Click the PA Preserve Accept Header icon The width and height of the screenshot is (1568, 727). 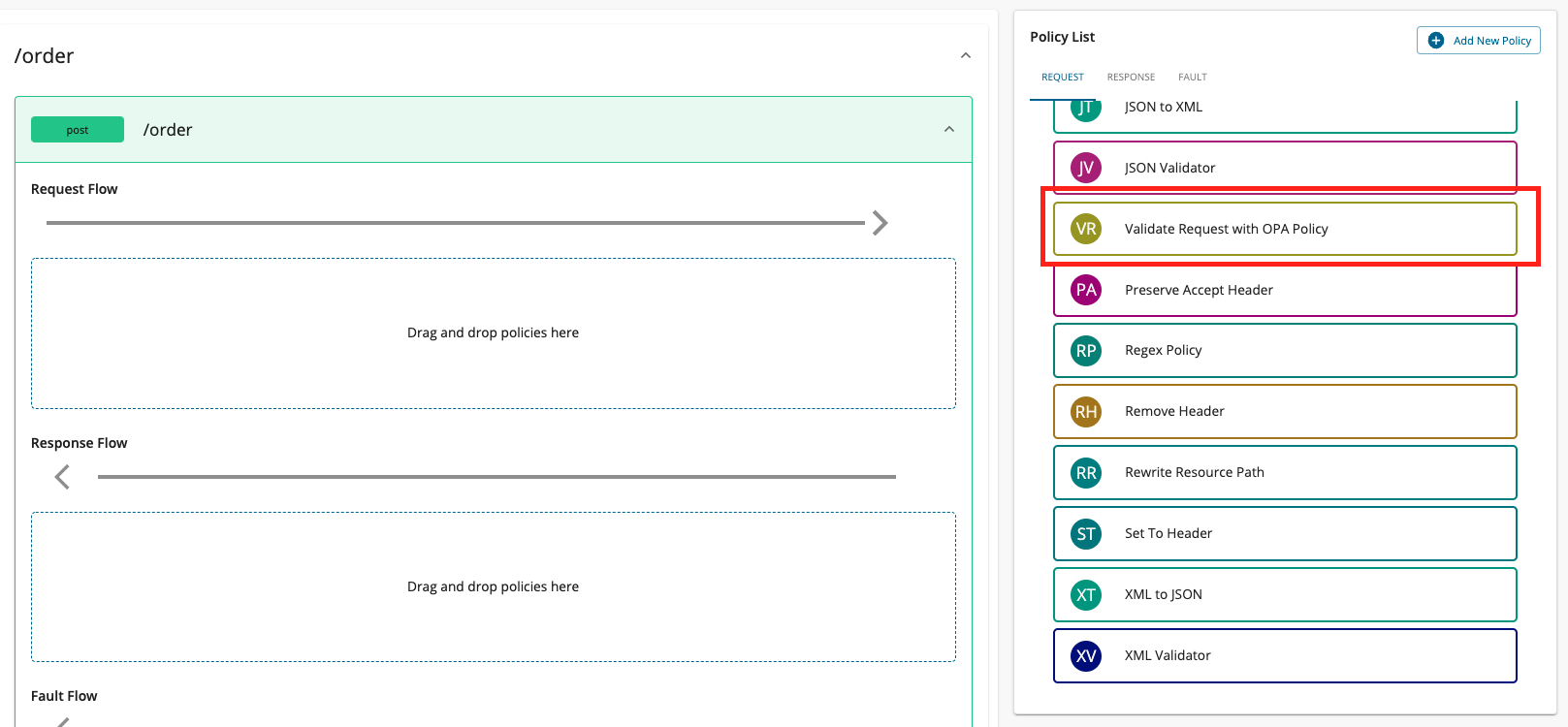[1086, 290]
